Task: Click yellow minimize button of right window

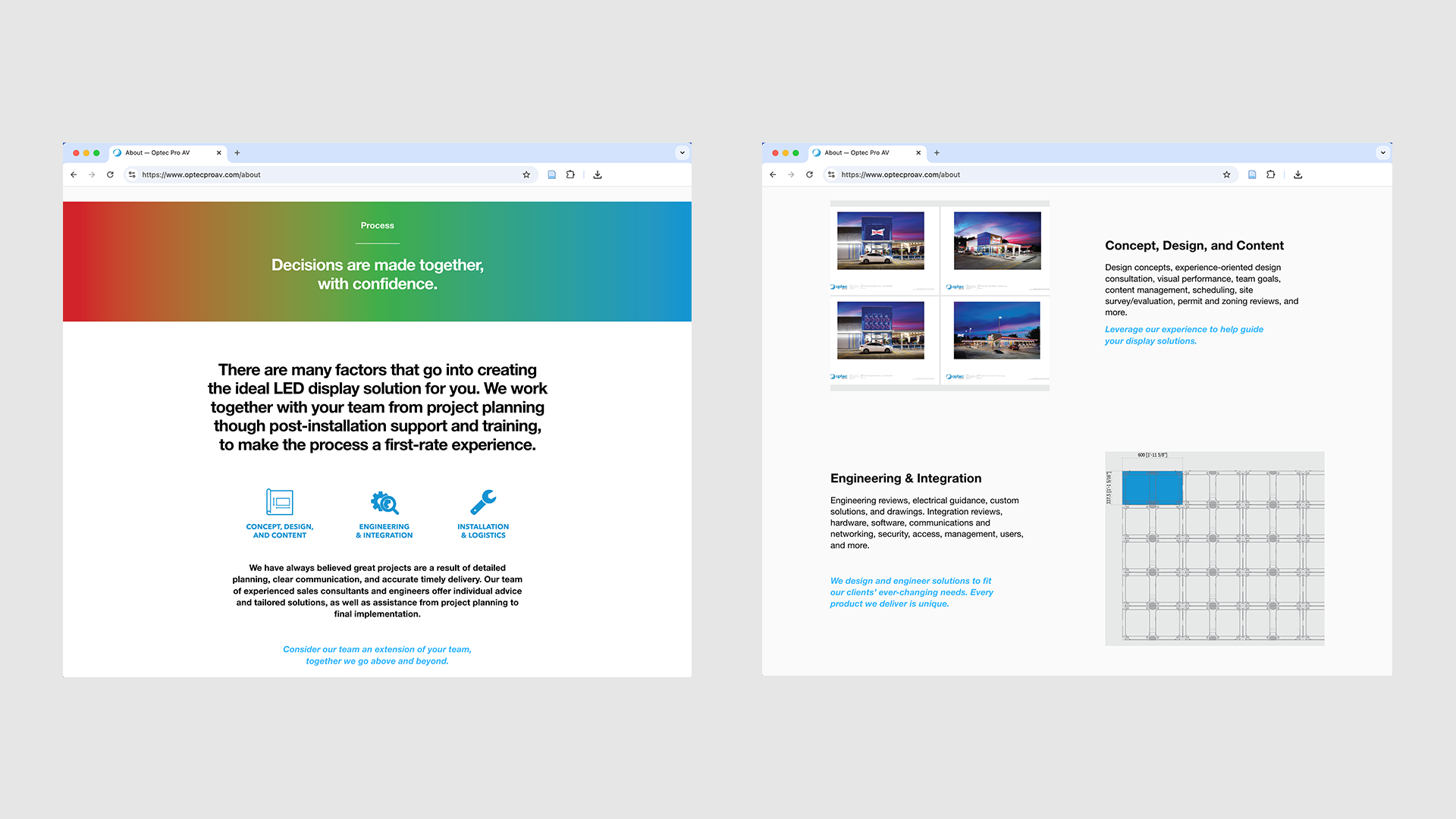Action: point(786,153)
